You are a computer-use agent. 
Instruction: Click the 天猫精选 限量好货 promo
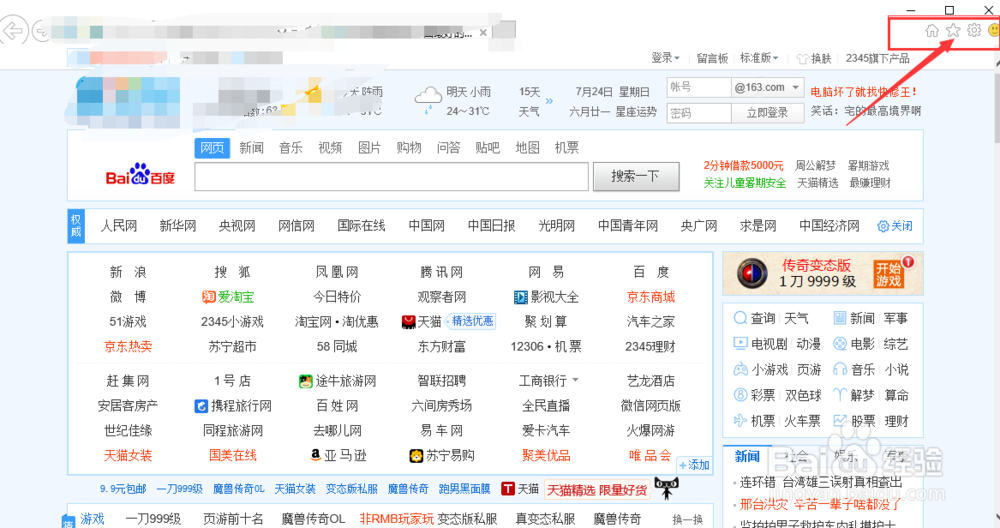(x=597, y=490)
